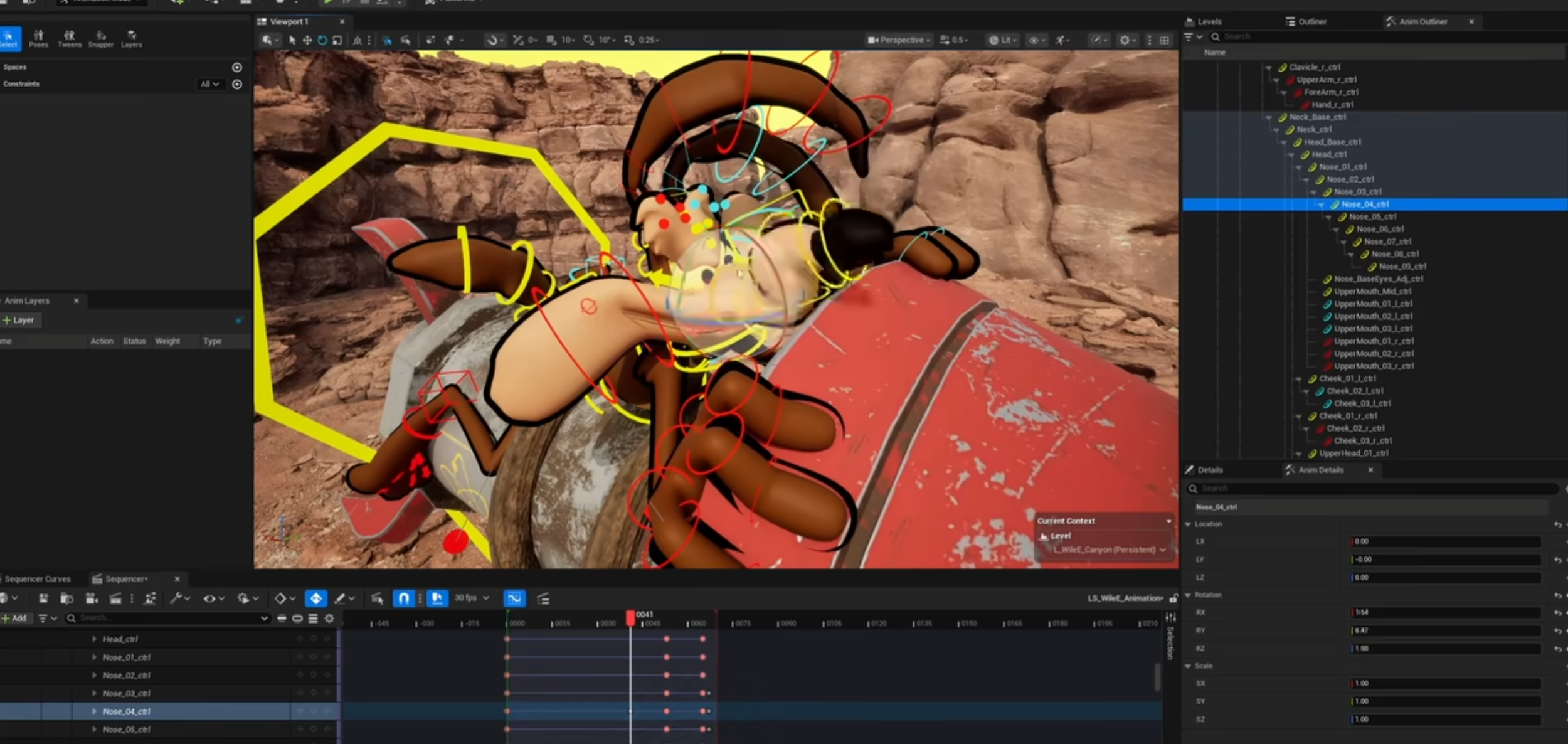Click the viewport layout grid icon
Viewport: 1568px width, 744px height.
(x=1165, y=40)
